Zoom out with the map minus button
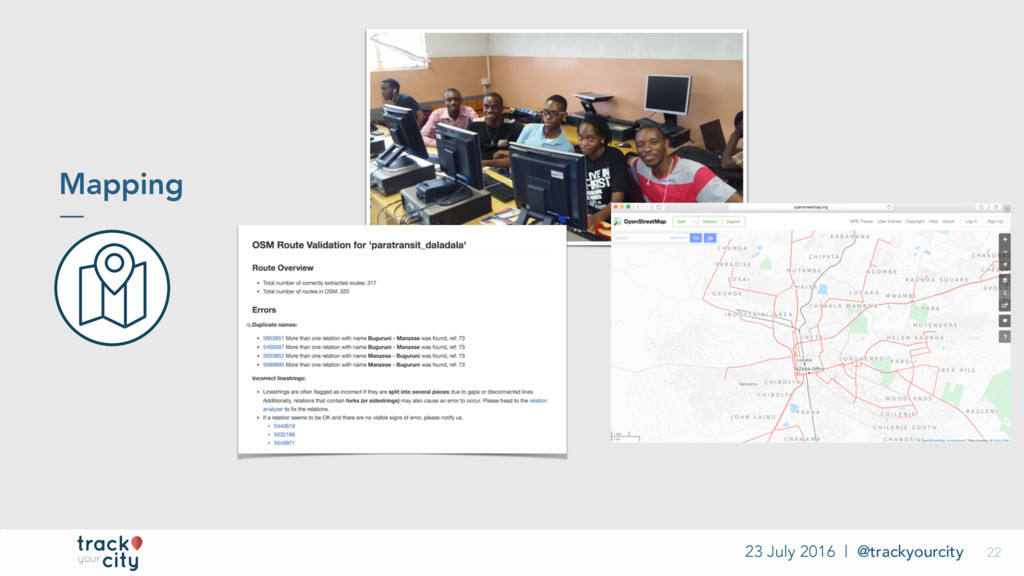The width and height of the screenshot is (1024, 576). click(1005, 252)
